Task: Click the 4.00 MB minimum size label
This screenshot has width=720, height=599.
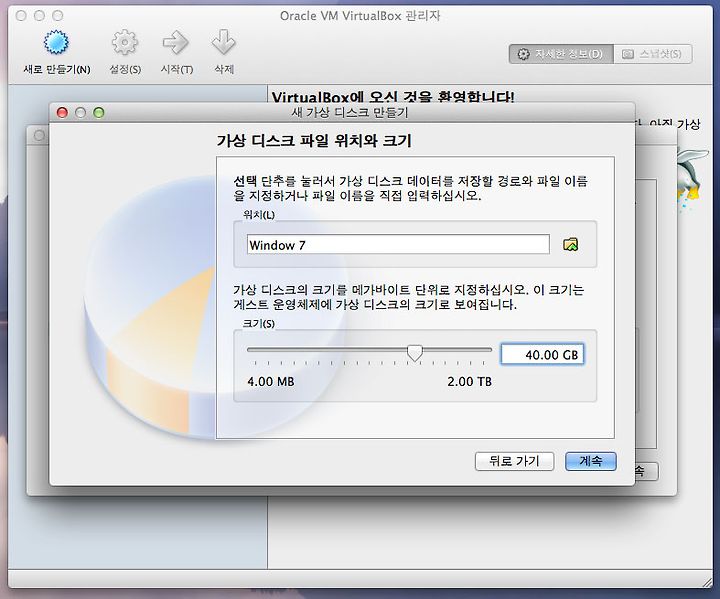Action: pyautogui.click(x=270, y=382)
